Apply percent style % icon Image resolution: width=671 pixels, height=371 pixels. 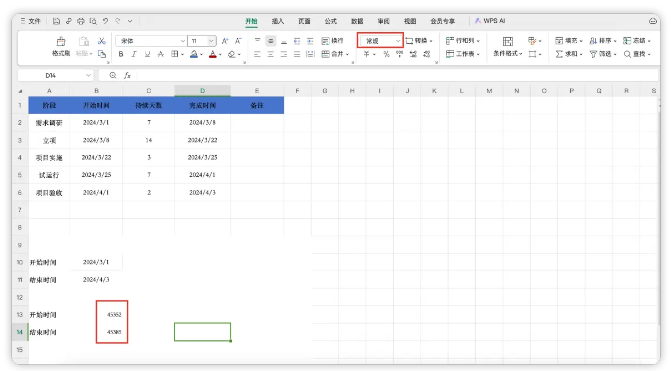tap(386, 54)
